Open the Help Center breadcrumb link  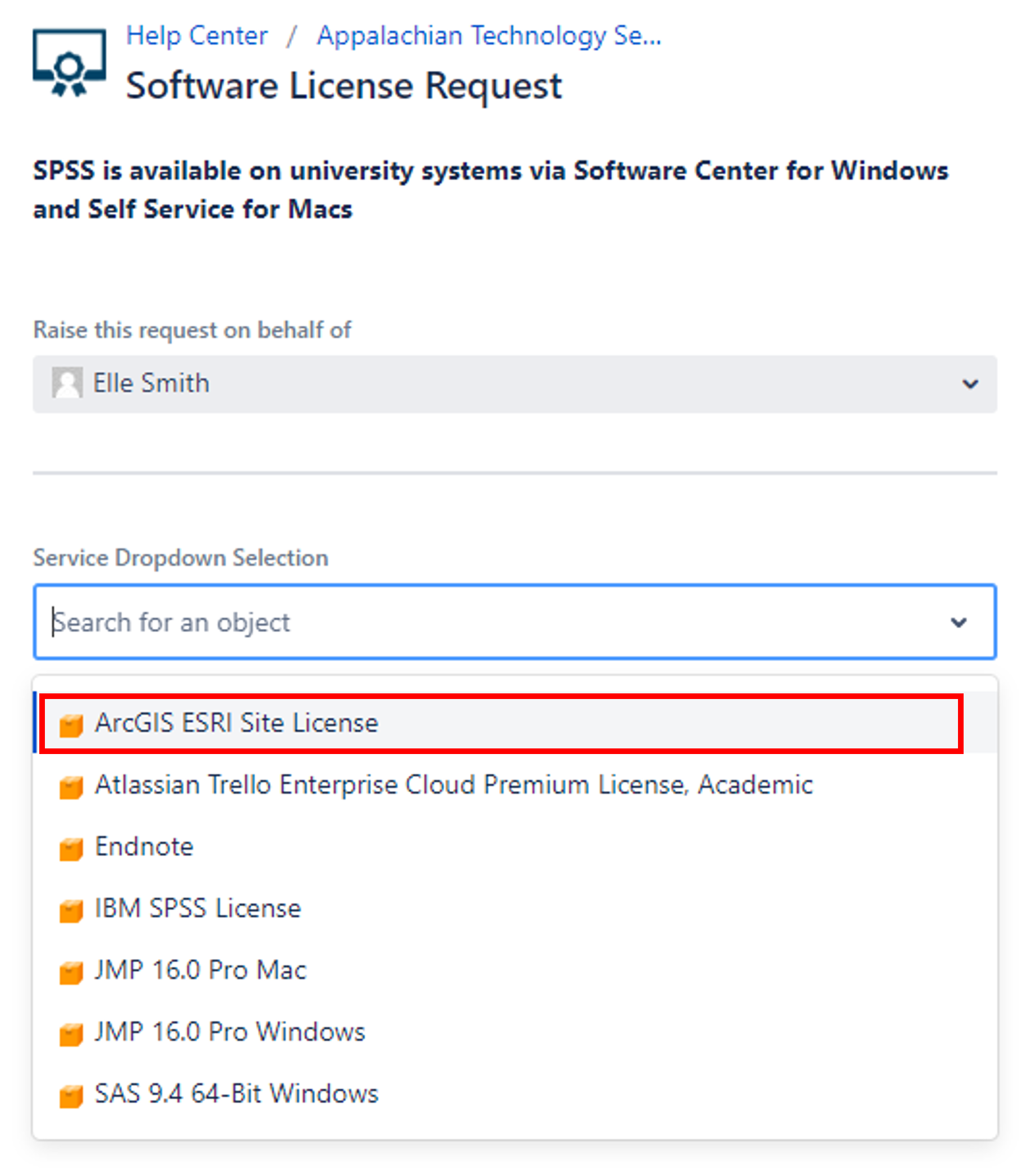pos(197,35)
